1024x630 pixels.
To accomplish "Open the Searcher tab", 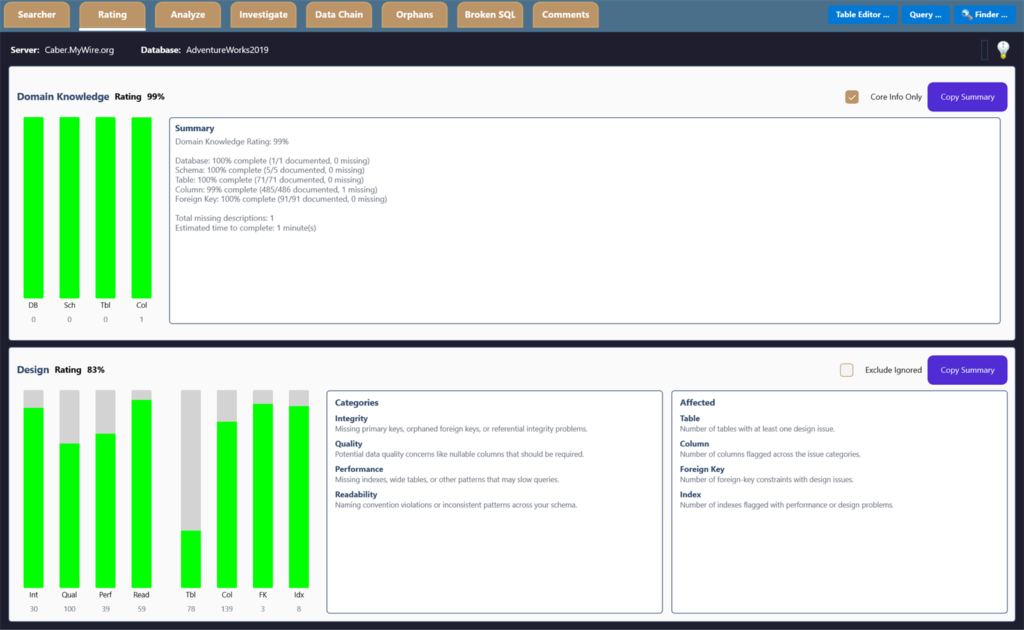I will click(x=37, y=15).
